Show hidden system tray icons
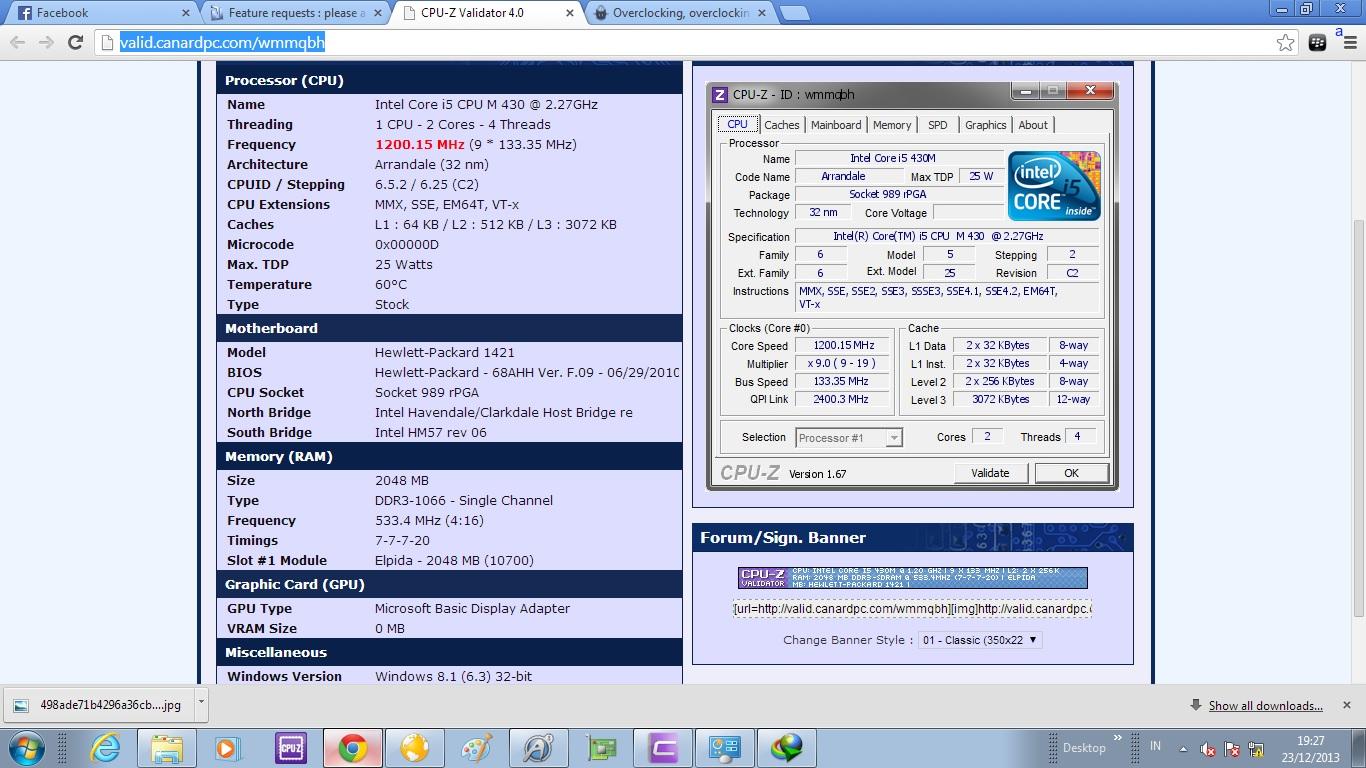Screen dimensions: 1366x768 pyautogui.click(x=1184, y=748)
